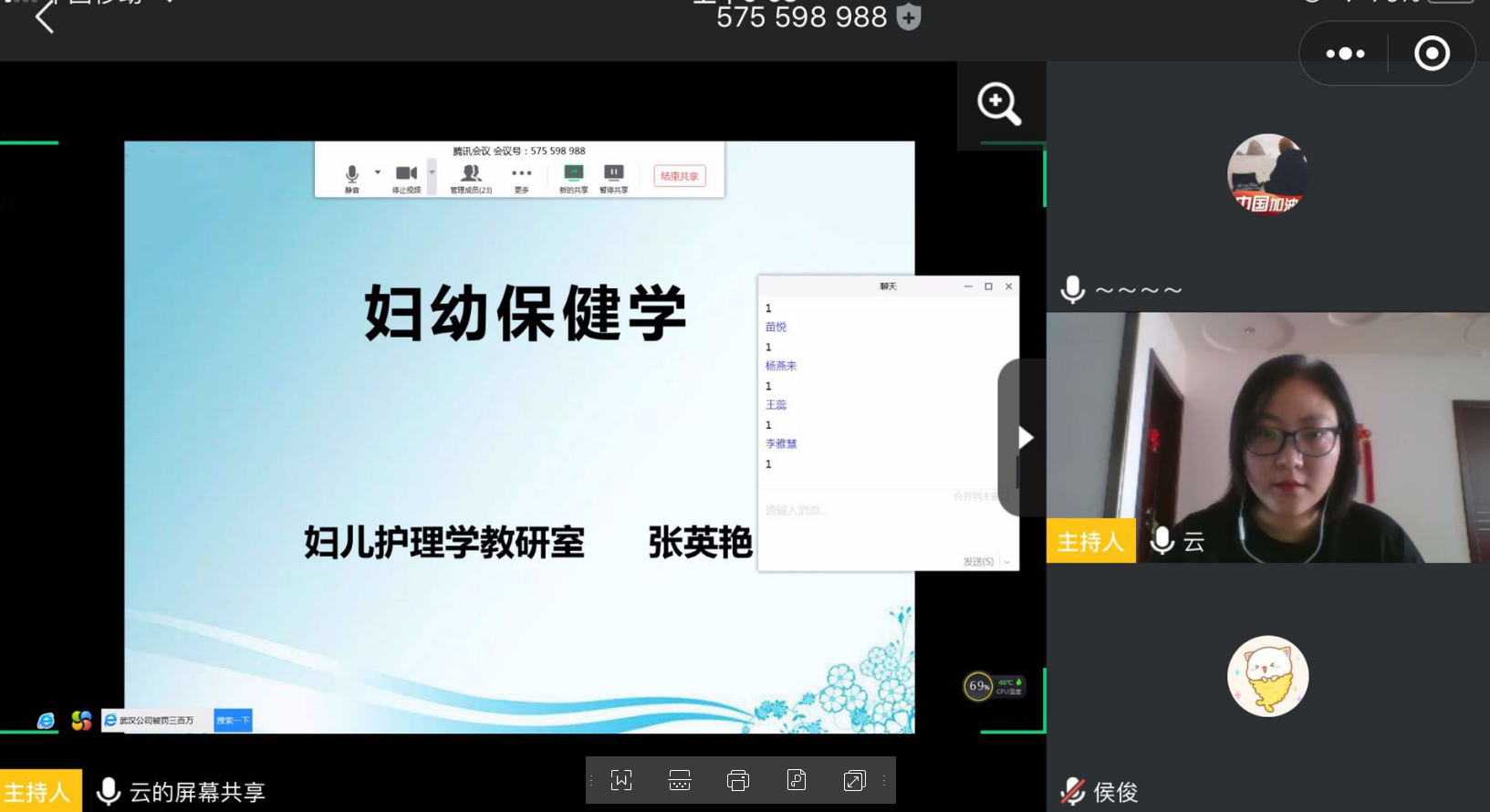This screenshot has height=812, width=1490.
Task: Toggle 暂停共享 pause sharing button
Action: pyautogui.click(x=614, y=178)
